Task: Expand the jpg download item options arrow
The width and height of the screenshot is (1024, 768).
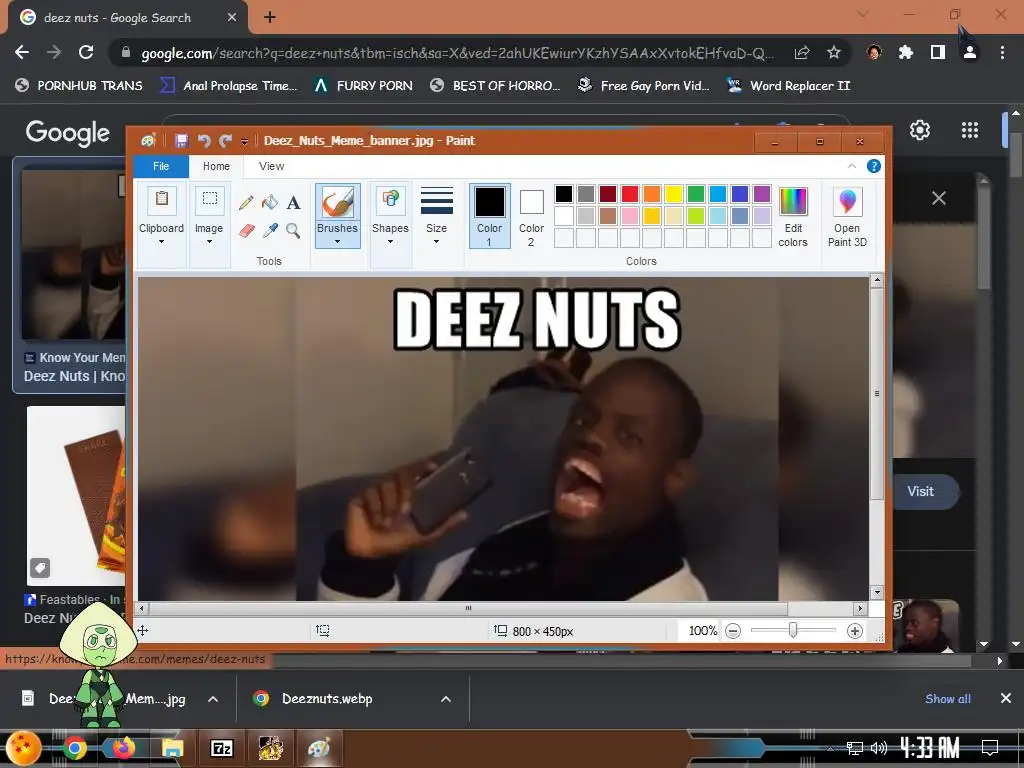Action: pyautogui.click(x=213, y=699)
